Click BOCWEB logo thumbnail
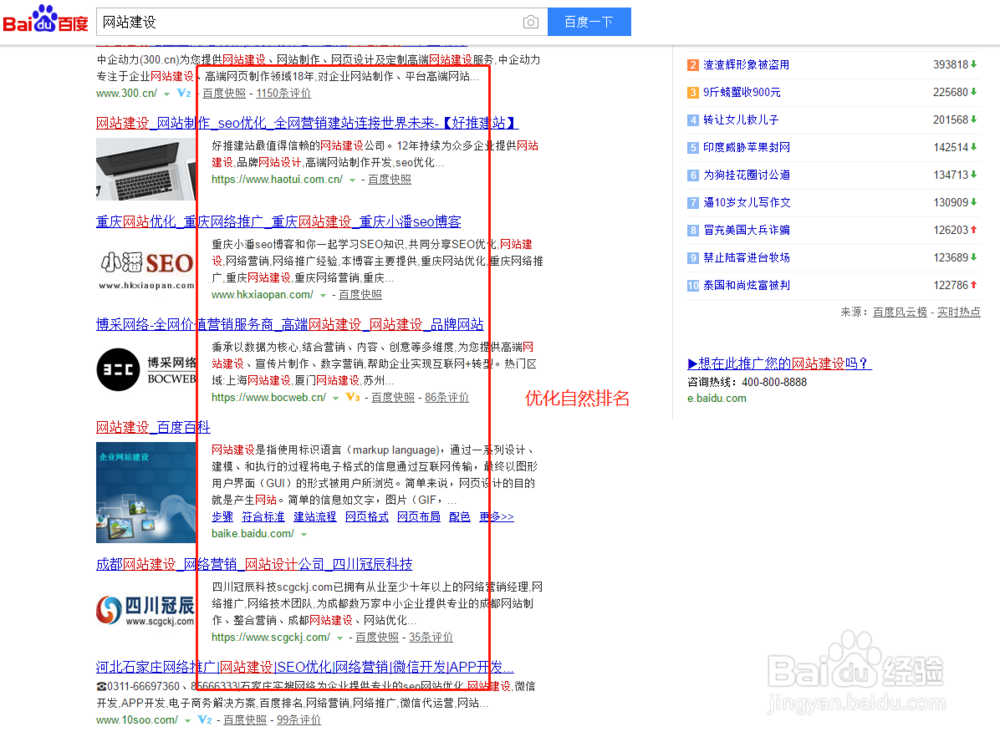Viewport: 1000px width, 737px height. click(x=146, y=370)
